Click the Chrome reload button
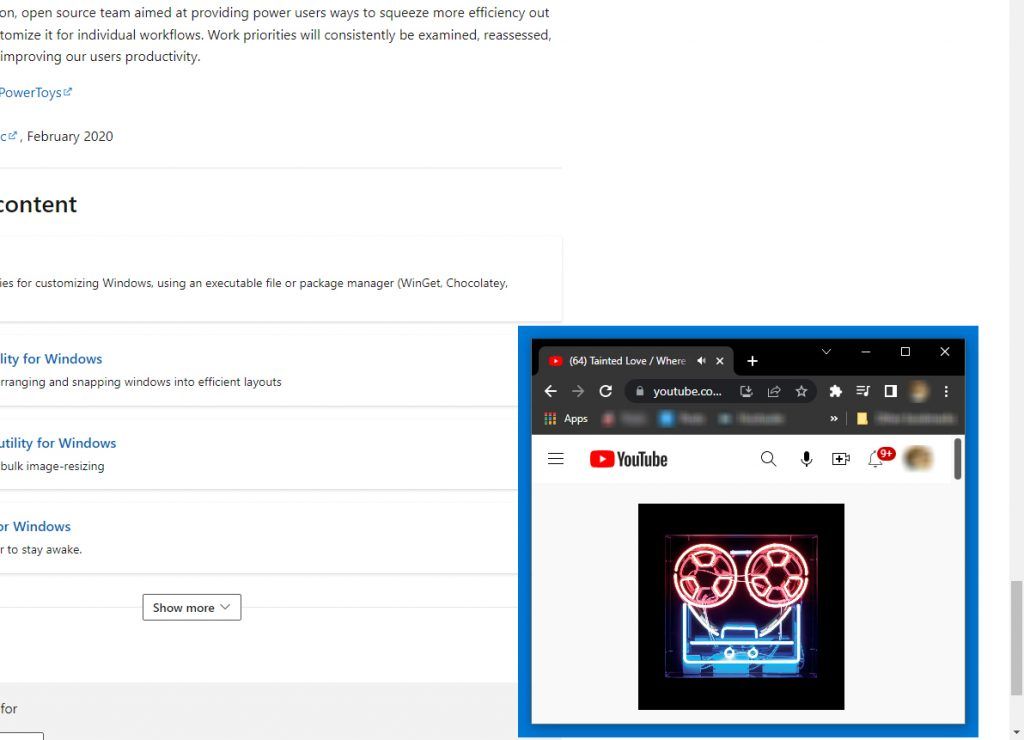The width and height of the screenshot is (1024, 740). (x=606, y=391)
